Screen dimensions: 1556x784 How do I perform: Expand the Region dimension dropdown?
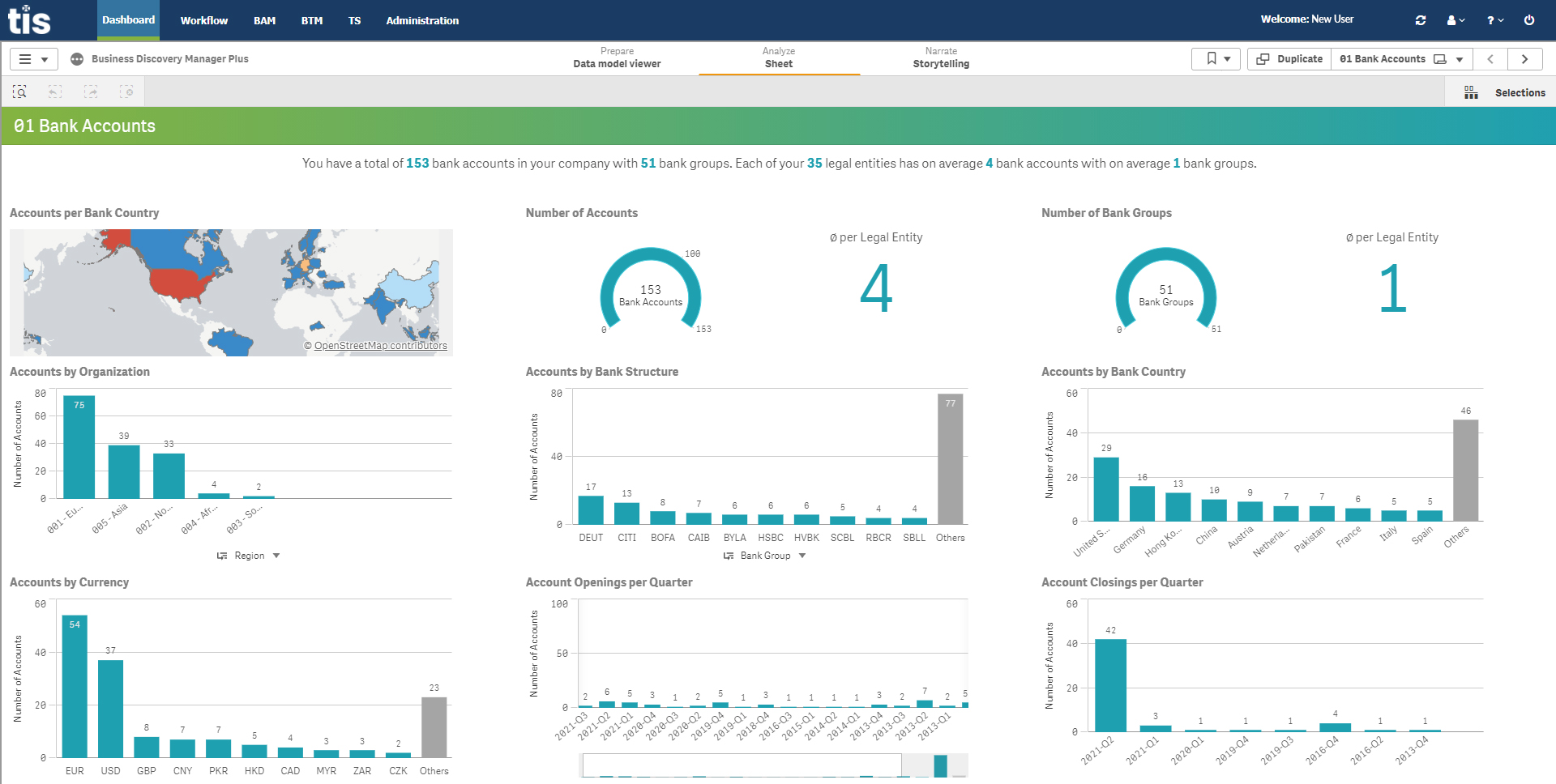pyautogui.click(x=276, y=556)
